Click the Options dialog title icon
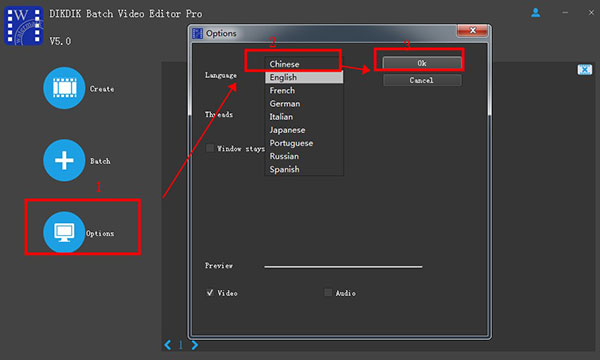The height and width of the screenshot is (360, 600). click(197, 33)
